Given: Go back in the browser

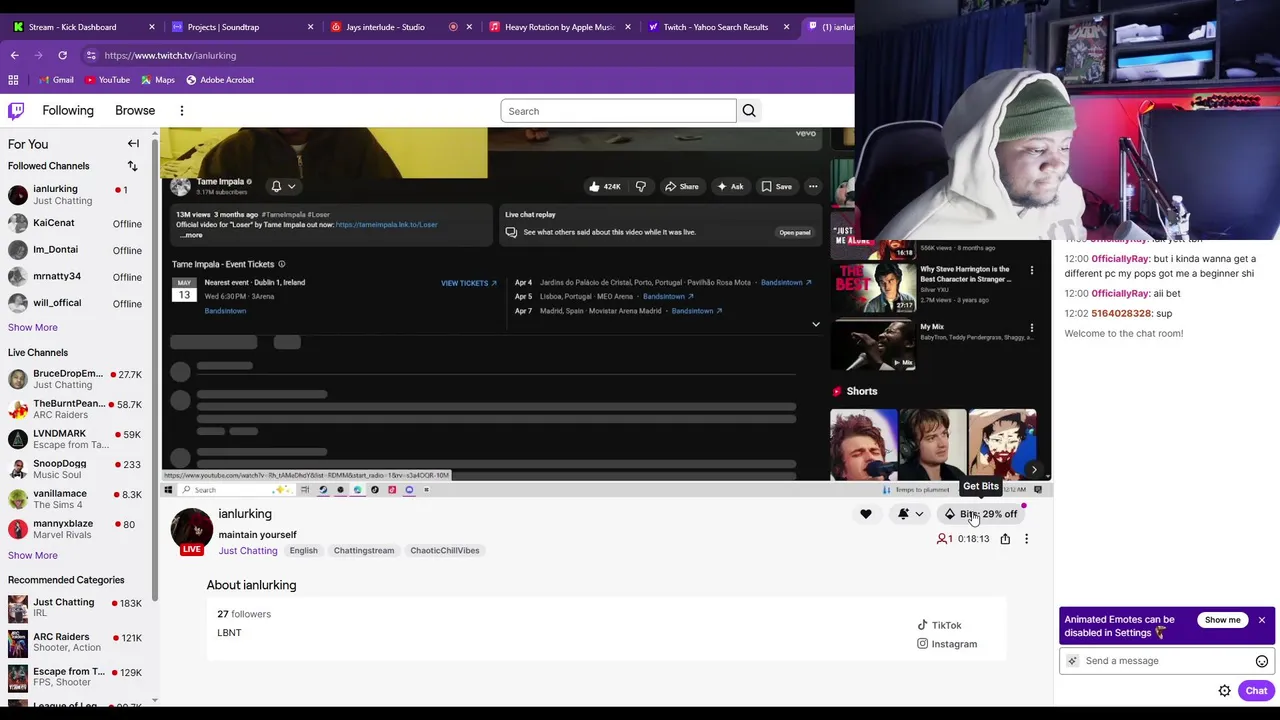Looking at the screenshot, I should coord(14,55).
